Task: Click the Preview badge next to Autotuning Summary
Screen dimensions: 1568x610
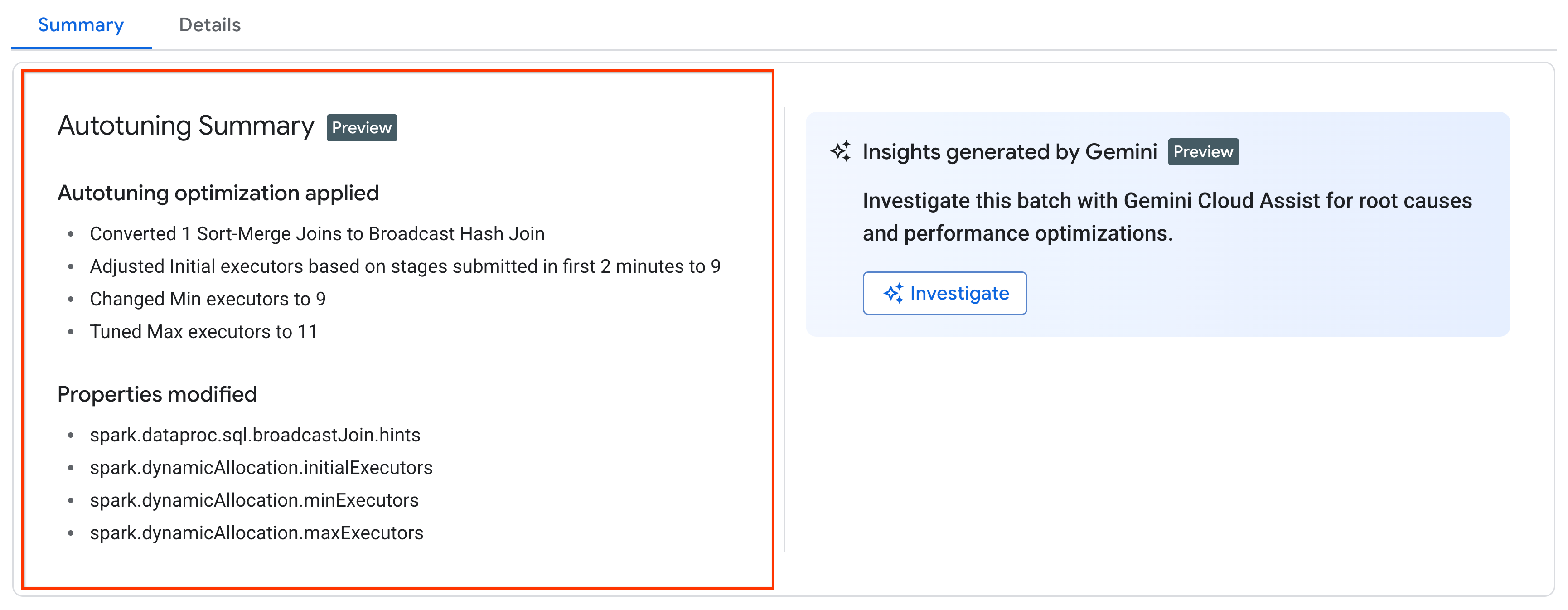Action: tap(362, 128)
